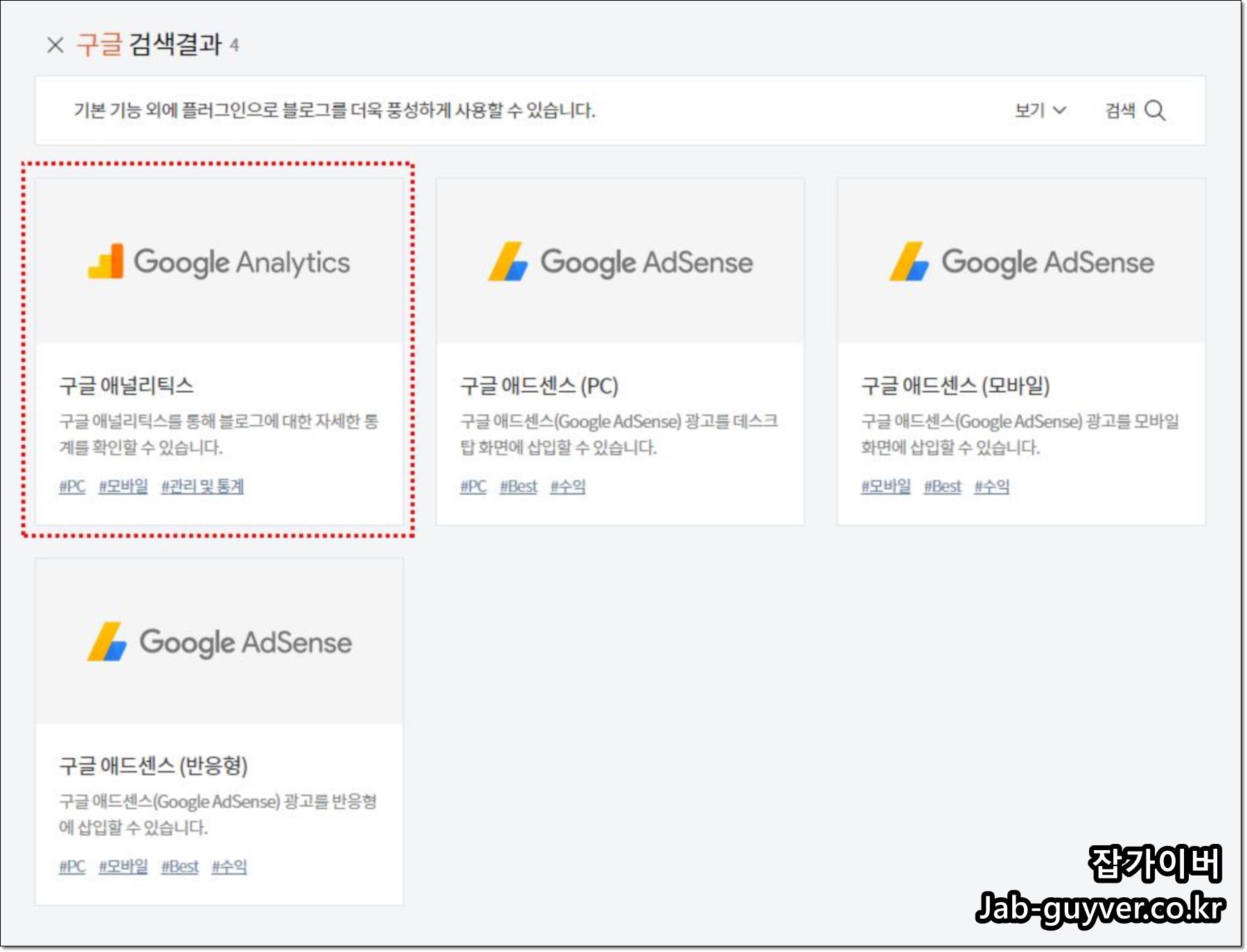
Task: Click the #모바일 tag under 구글 애드센스 (모바일)
Action: click(x=886, y=486)
